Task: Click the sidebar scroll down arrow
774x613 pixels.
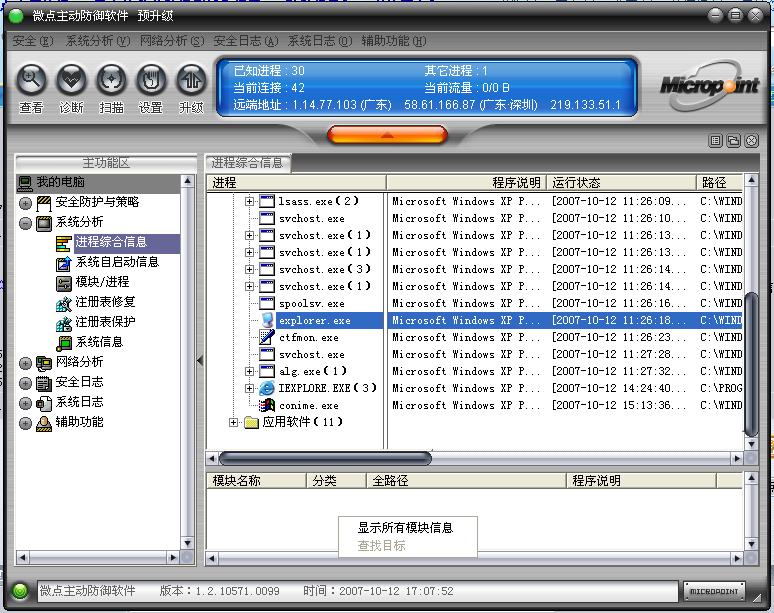Action: tap(187, 543)
